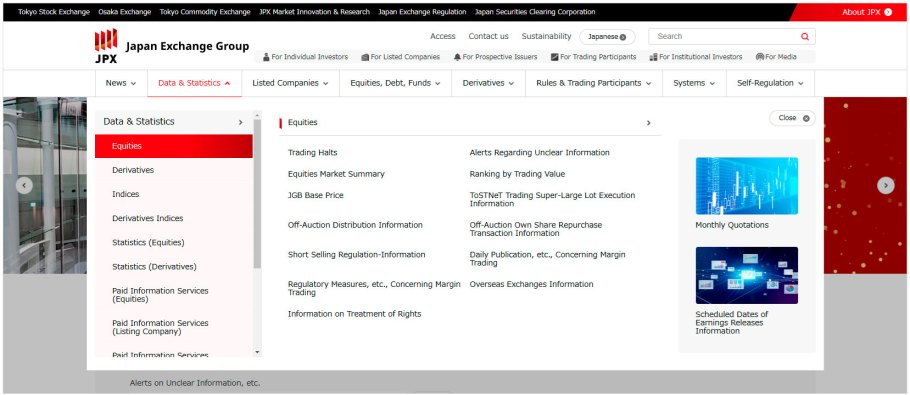Expand the Systems menu
Image resolution: width=910 pixels, height=395 pixels.
click(694, 83)
